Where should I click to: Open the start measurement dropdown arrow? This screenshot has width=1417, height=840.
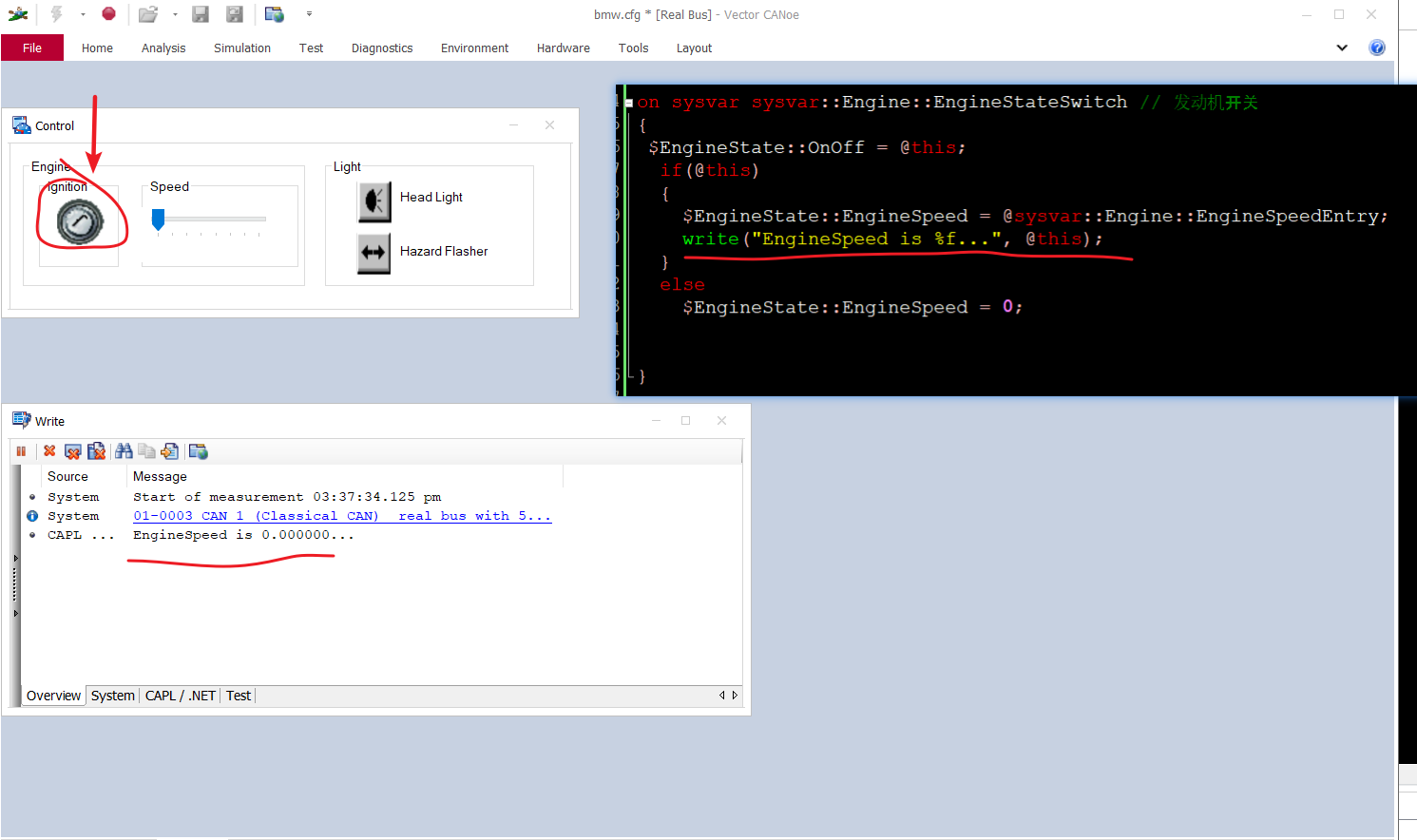pos(83,14)
